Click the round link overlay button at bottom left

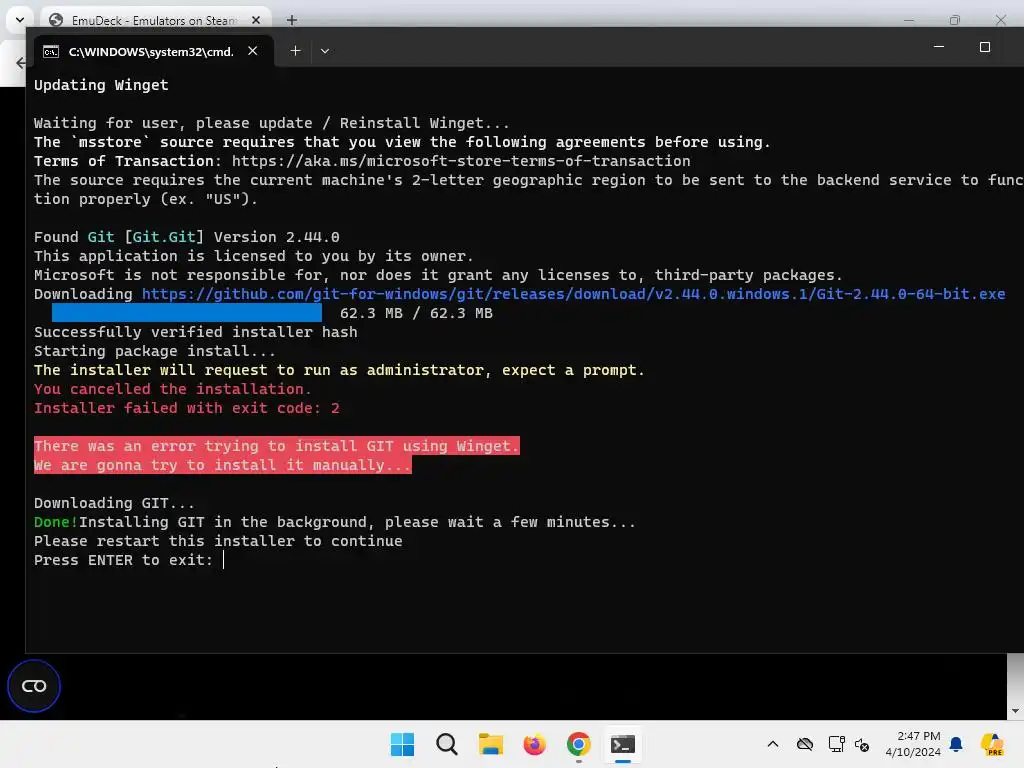point(34,686)
